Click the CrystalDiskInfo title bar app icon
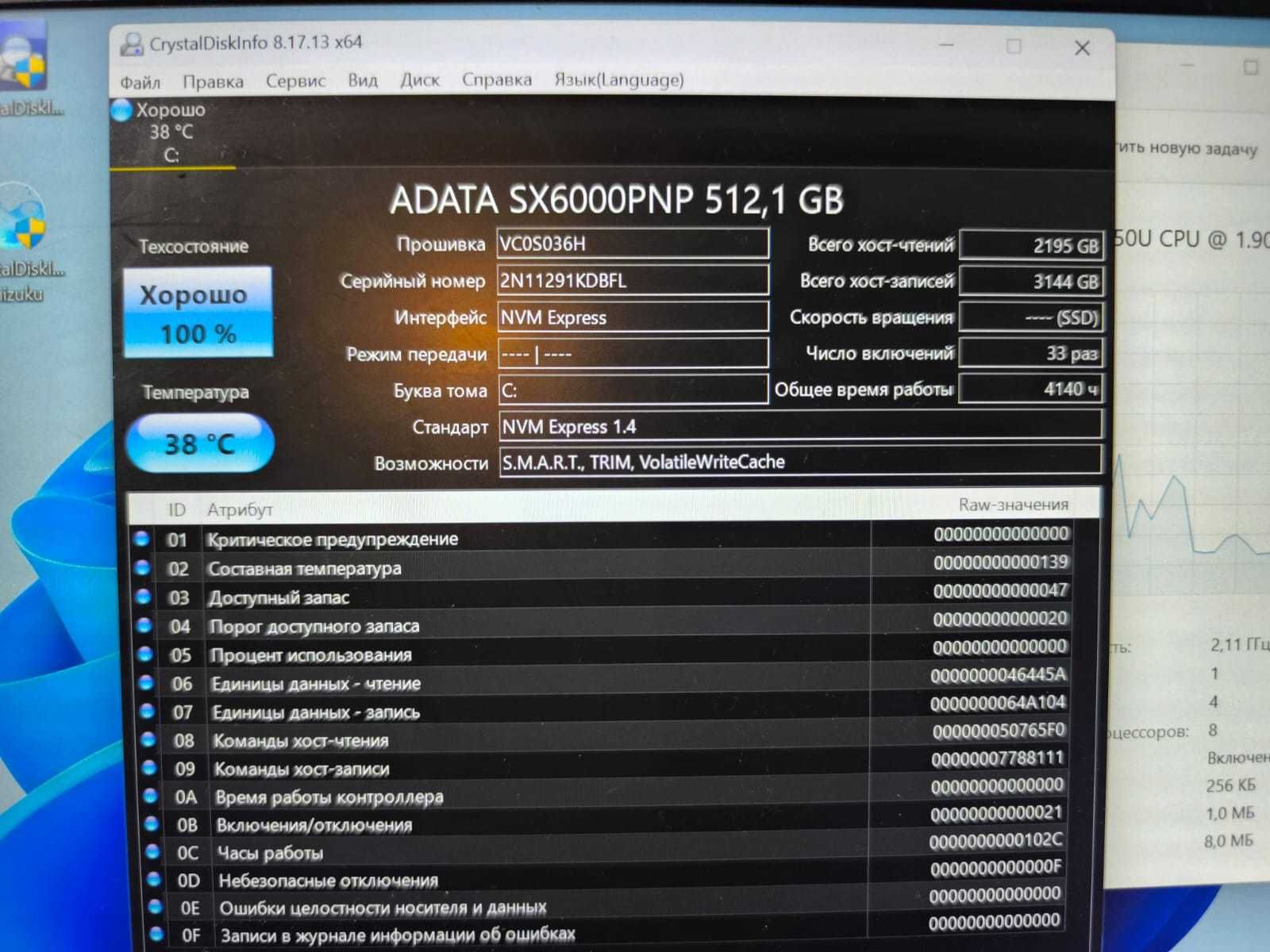The image size is (1270, 952). tap(131, 44)
